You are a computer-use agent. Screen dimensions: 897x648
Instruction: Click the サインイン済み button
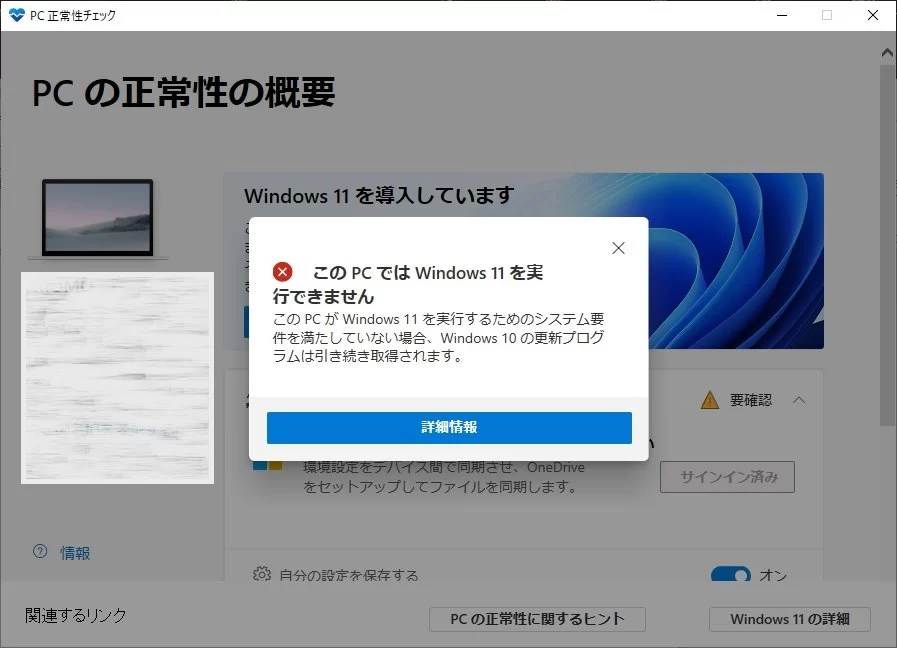click(x=727, y=476)
